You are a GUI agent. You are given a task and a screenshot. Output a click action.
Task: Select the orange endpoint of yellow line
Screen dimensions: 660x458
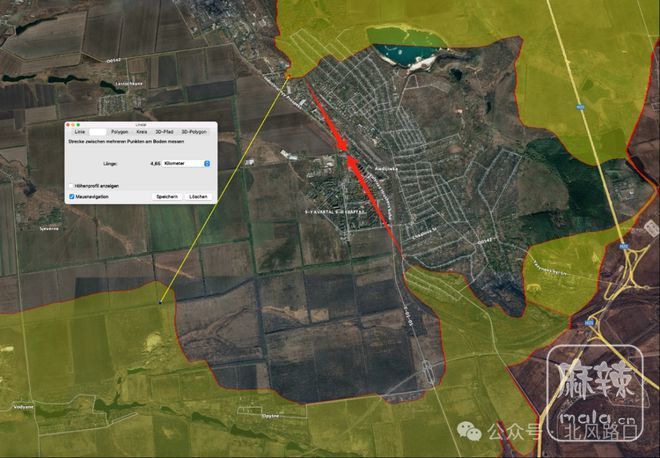[289, 75]
